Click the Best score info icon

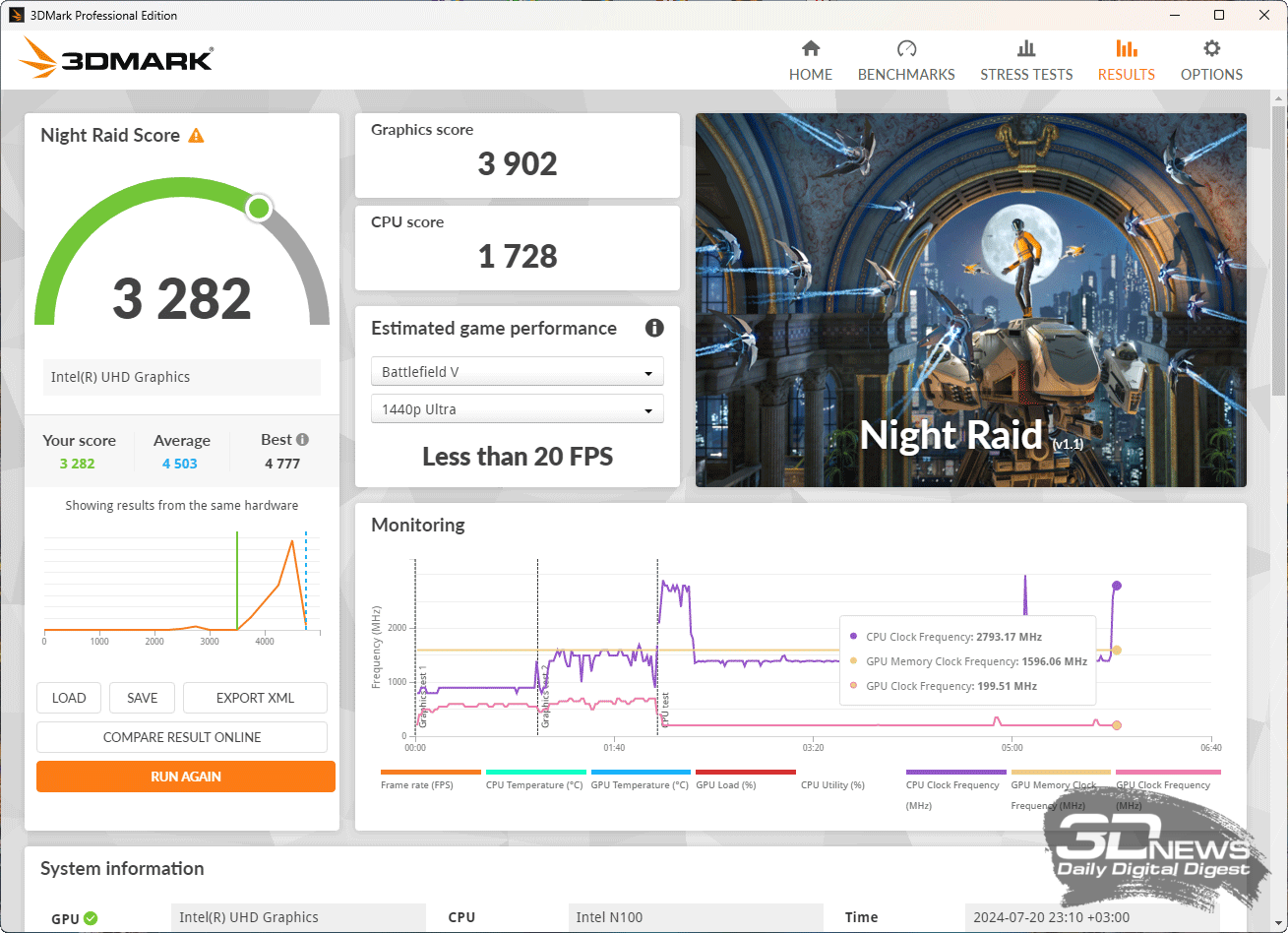(302, 440)
